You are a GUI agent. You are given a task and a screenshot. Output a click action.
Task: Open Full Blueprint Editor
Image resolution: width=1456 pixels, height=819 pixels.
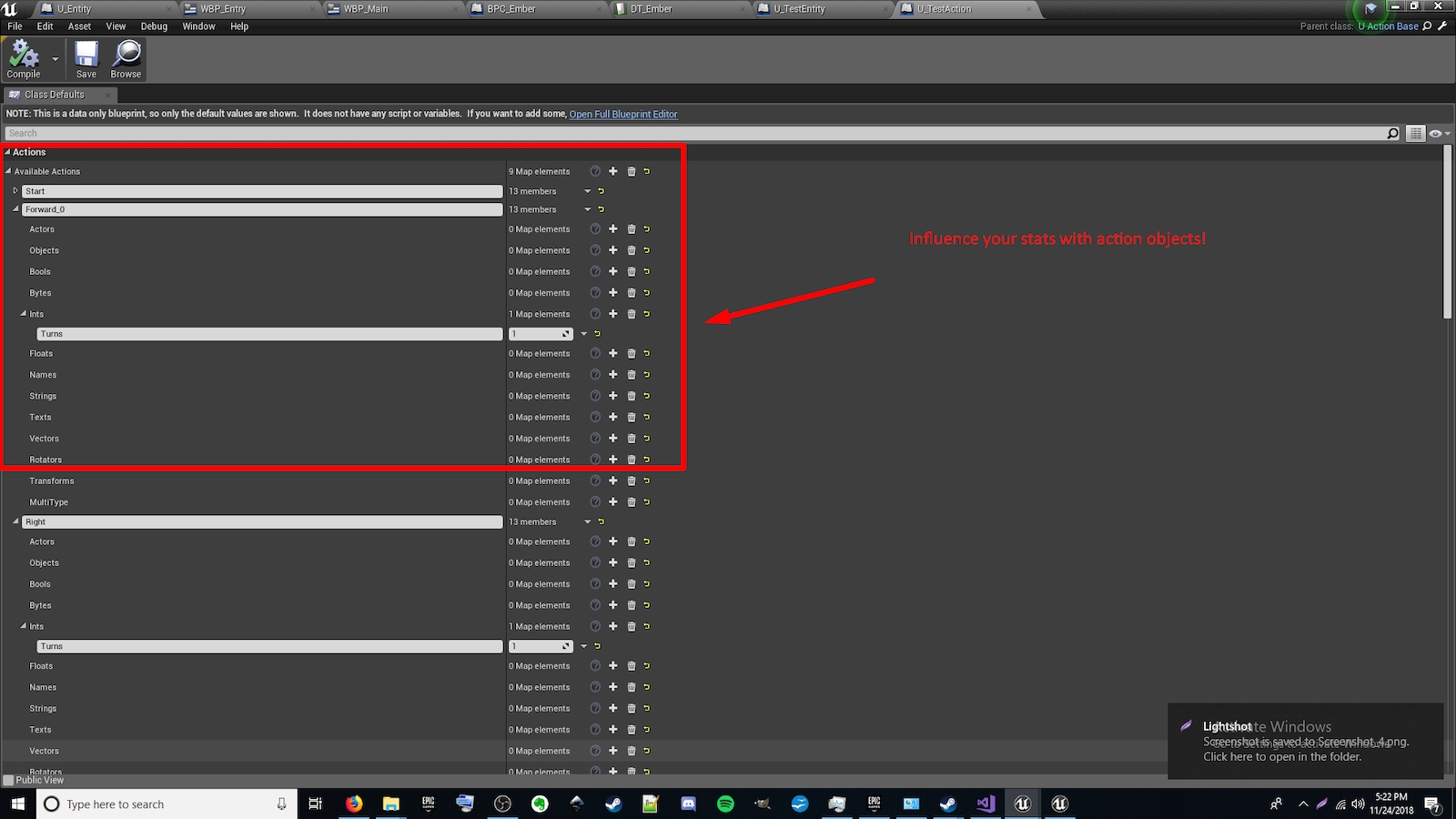coord(623,114)
